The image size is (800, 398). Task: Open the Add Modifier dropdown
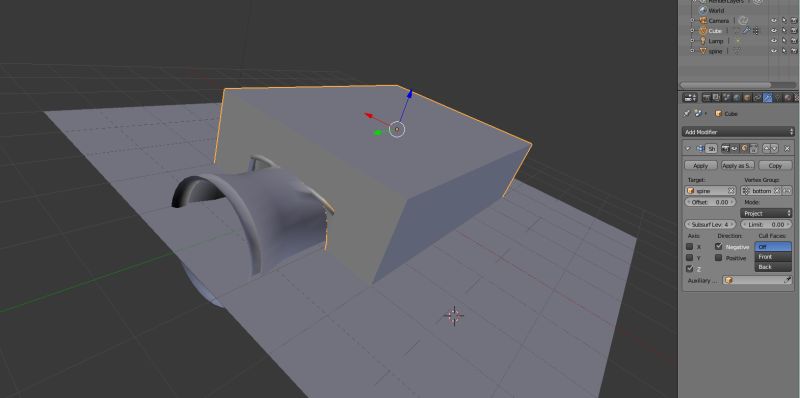(738, 132)
